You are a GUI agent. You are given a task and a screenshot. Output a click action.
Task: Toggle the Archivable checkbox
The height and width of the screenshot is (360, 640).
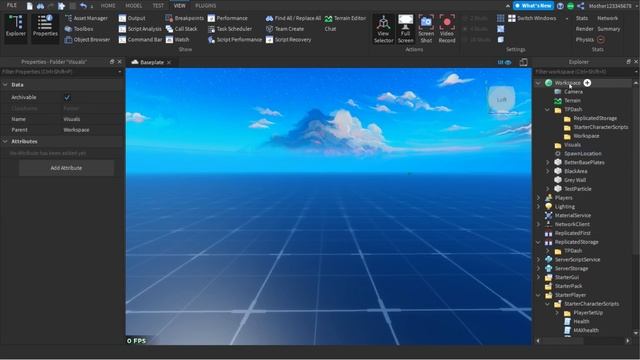[67, 97]
